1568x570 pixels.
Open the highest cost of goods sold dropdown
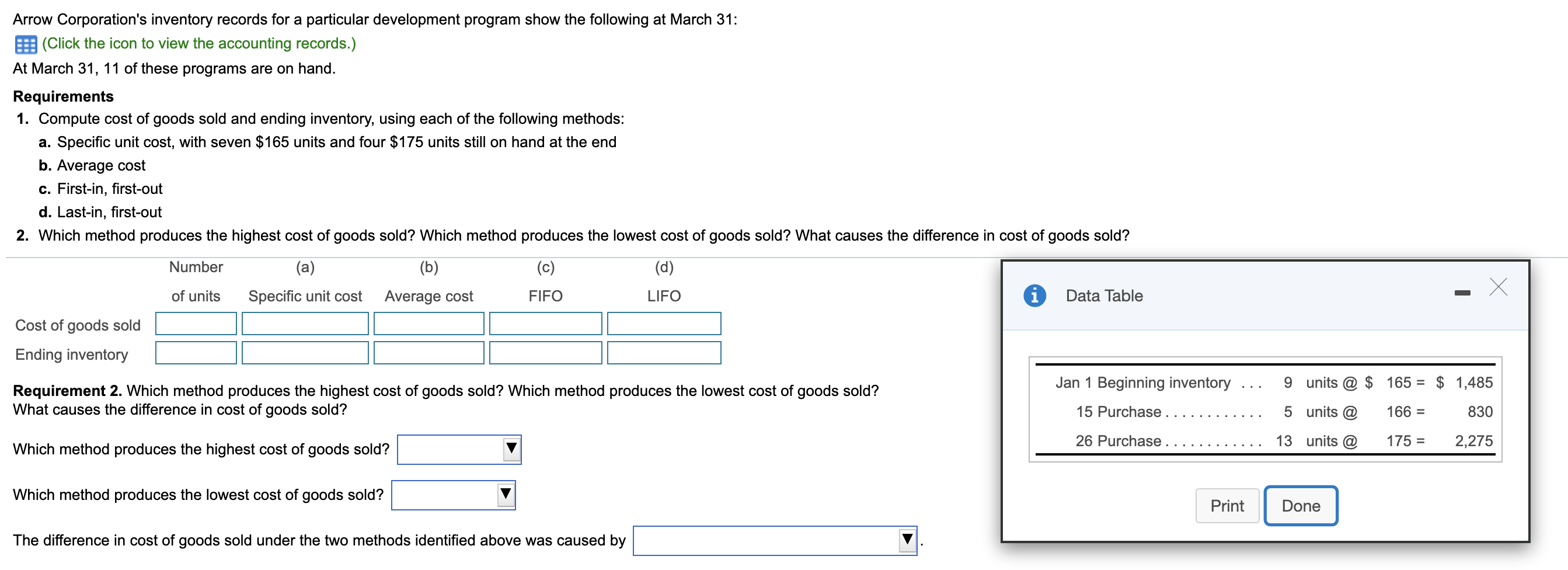(459, 450)
